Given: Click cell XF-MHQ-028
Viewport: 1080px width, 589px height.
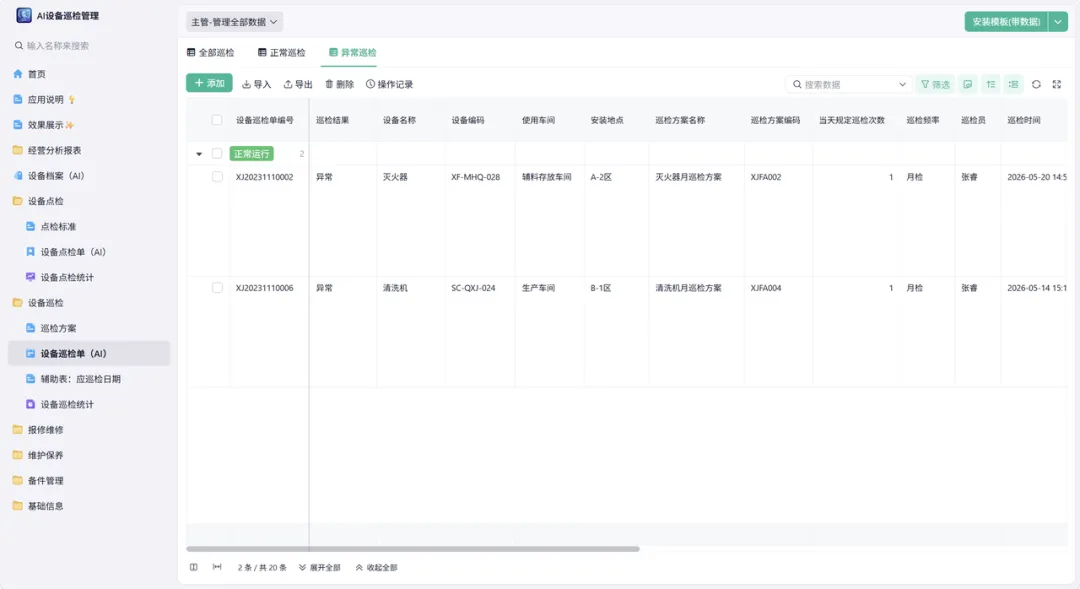Looking at the screenshot, I should (x=475, y=177).
